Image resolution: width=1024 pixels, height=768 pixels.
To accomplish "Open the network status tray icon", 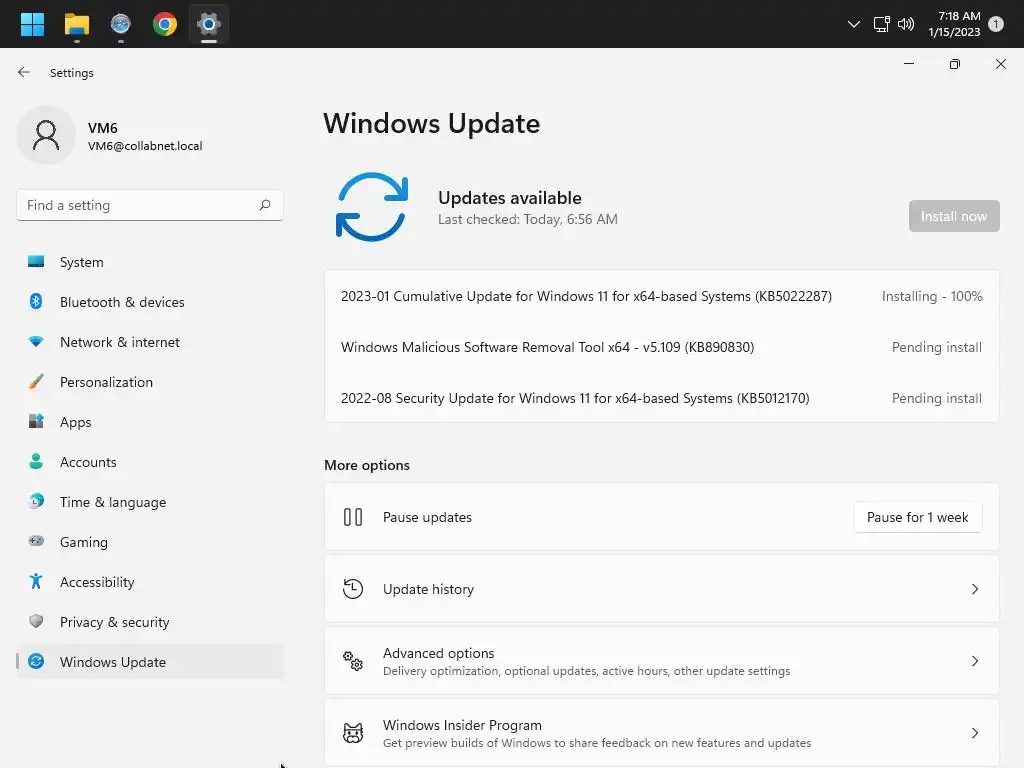I will (881, 24).
